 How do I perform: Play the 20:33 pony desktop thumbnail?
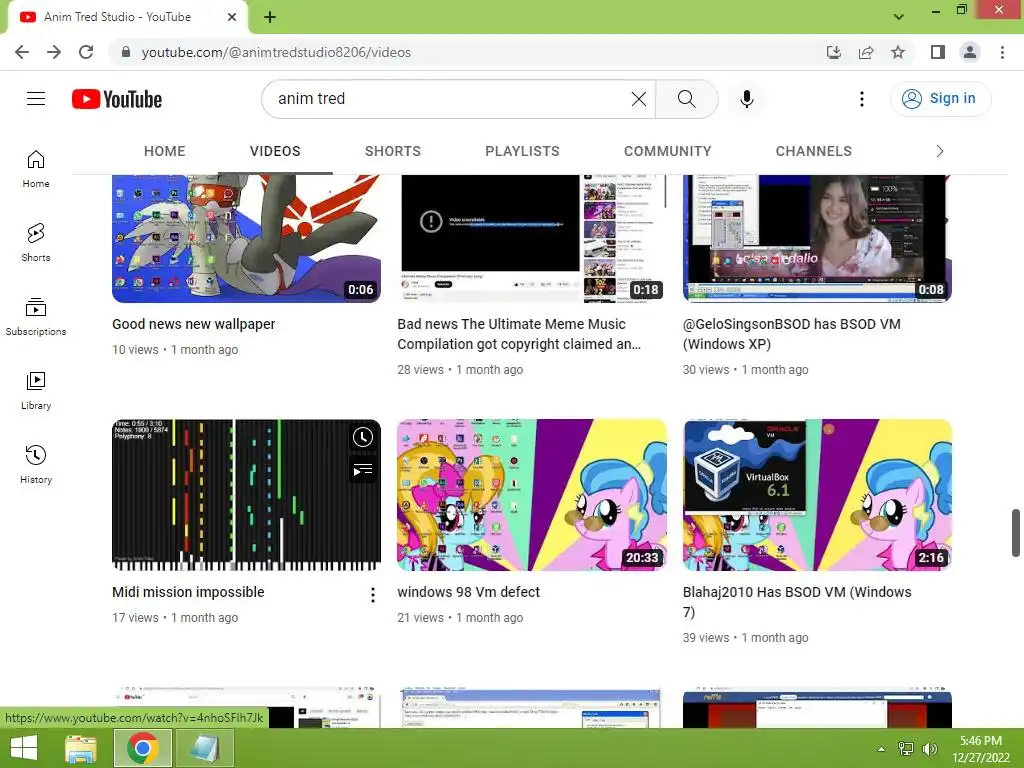[532, 495]
